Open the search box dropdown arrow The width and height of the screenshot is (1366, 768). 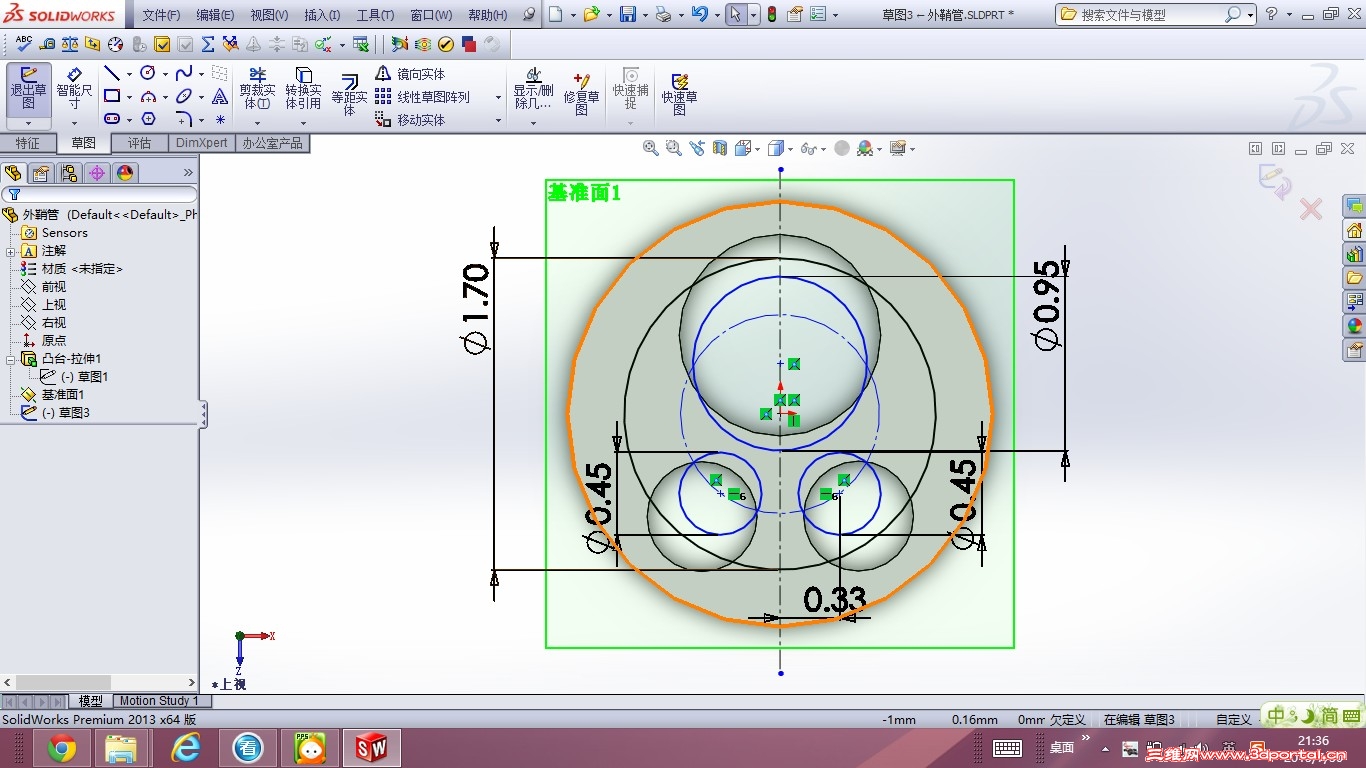click(x=1252, y=15)
